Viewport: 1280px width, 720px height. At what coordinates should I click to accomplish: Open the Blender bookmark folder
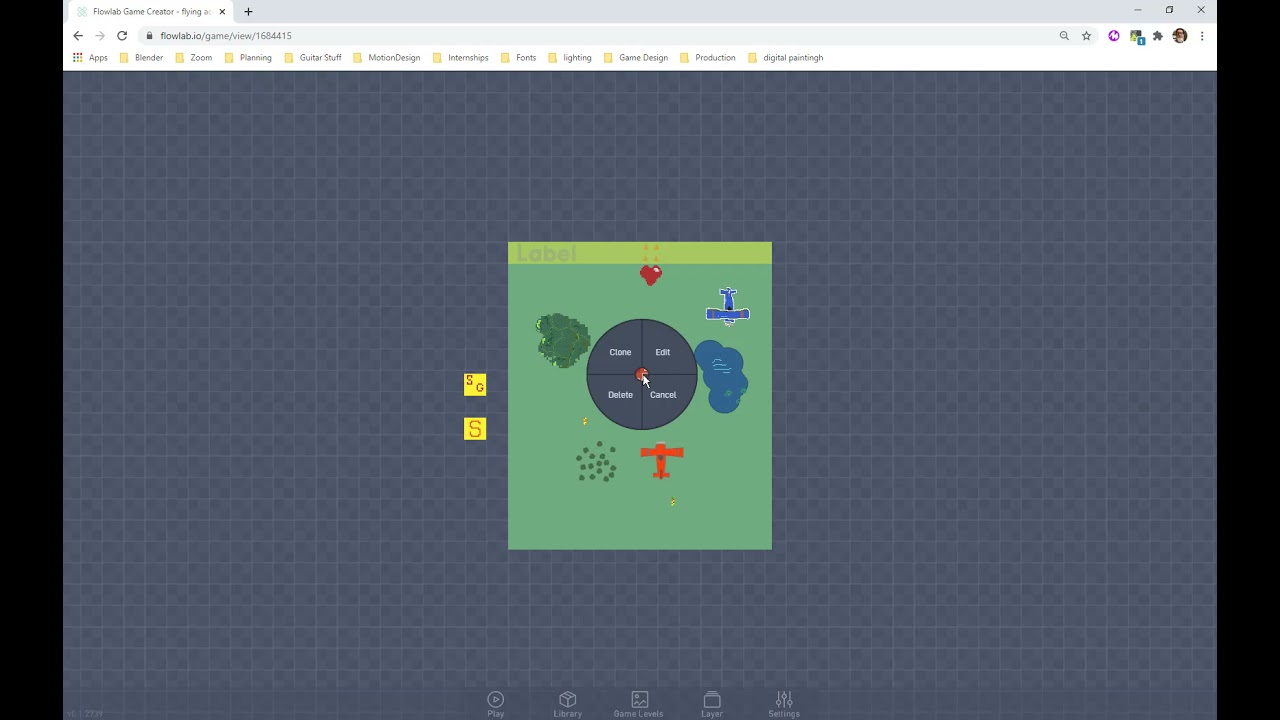pyautogui.click(x=141, y=58)
